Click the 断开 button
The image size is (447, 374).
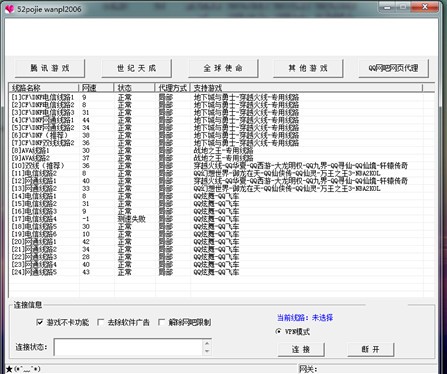pos(371,349)
